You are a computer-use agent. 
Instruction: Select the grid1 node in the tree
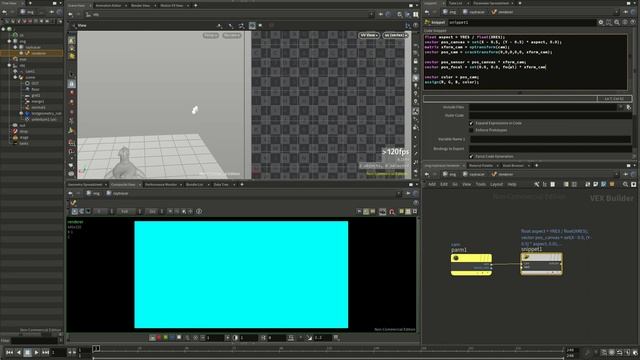click(x=36, y=95)
